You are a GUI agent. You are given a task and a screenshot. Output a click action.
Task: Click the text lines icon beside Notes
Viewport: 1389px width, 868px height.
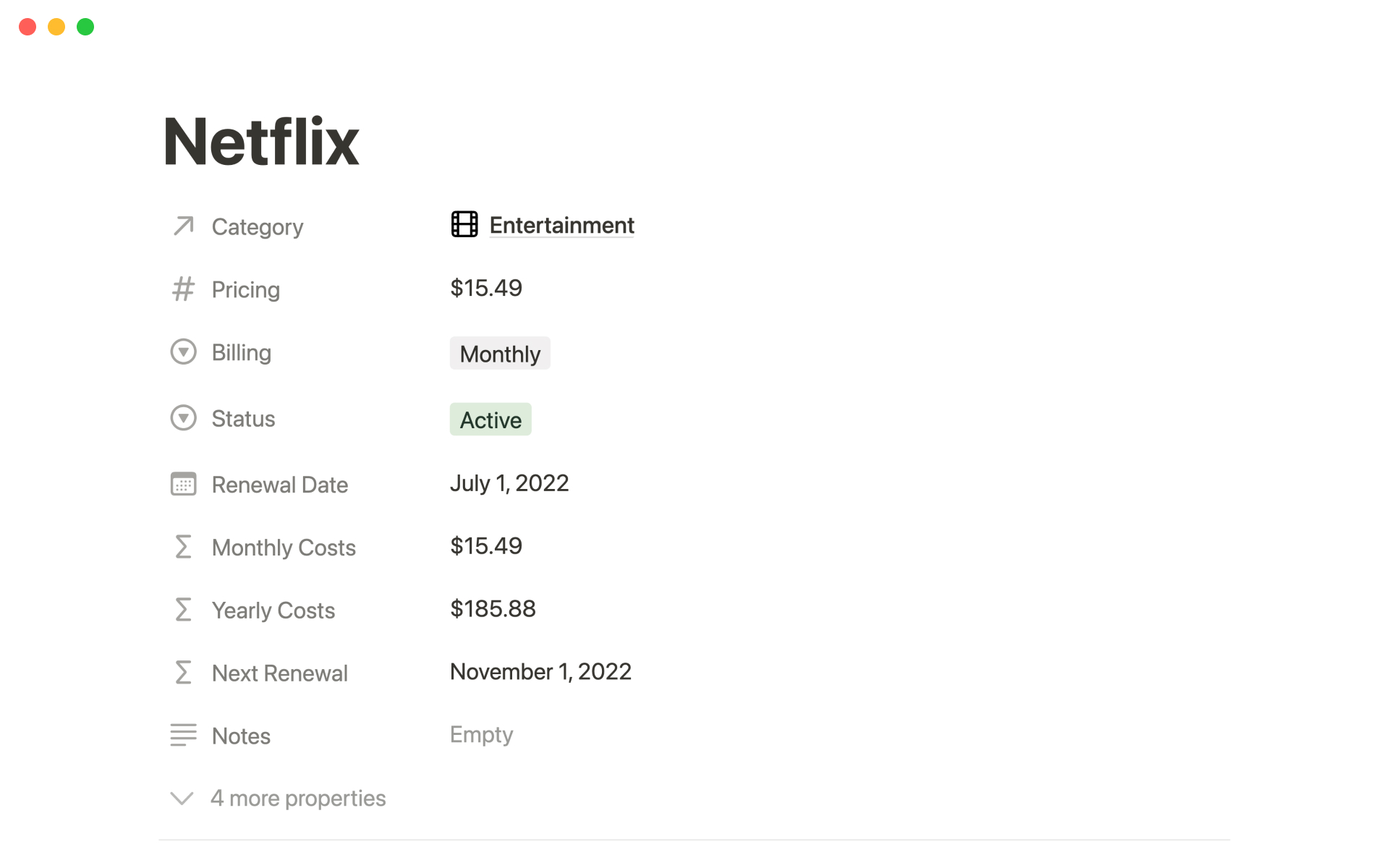(x=184, y=735)
